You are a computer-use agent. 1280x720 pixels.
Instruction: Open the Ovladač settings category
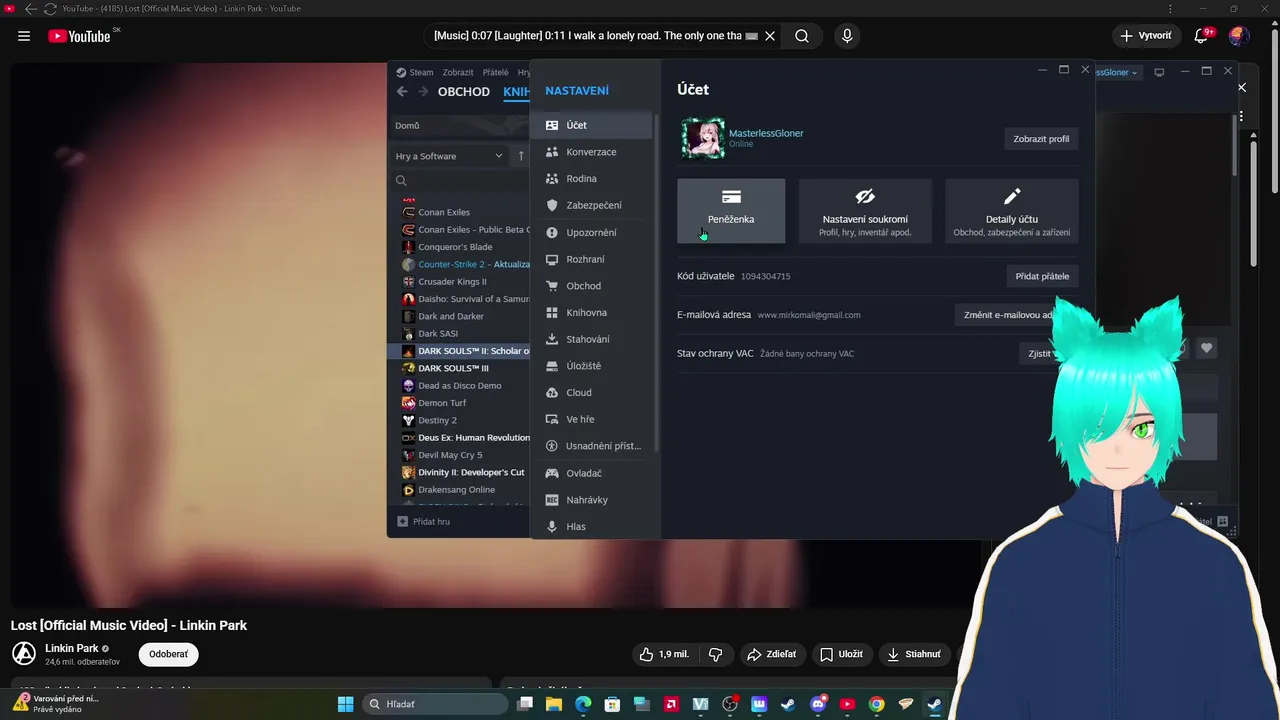point(593,473)
